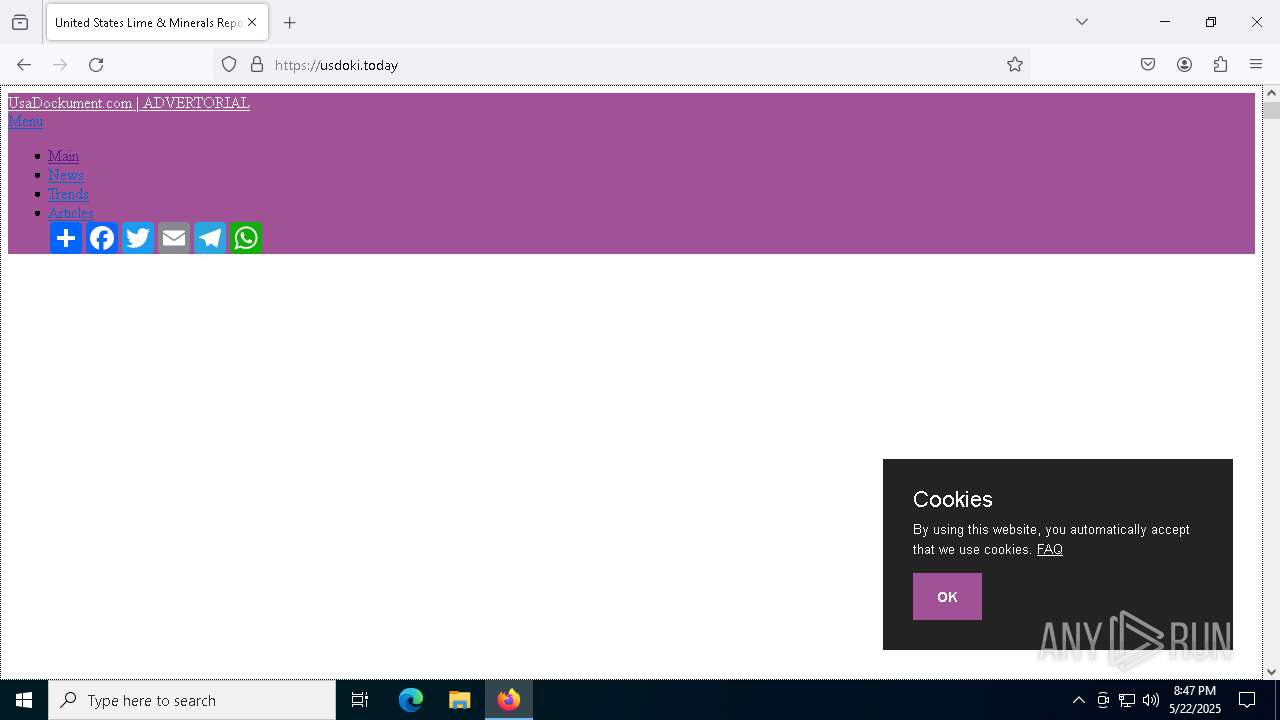Open the volume tray icon
This screenshot has height=720, width=1280.
point(1151,700)
